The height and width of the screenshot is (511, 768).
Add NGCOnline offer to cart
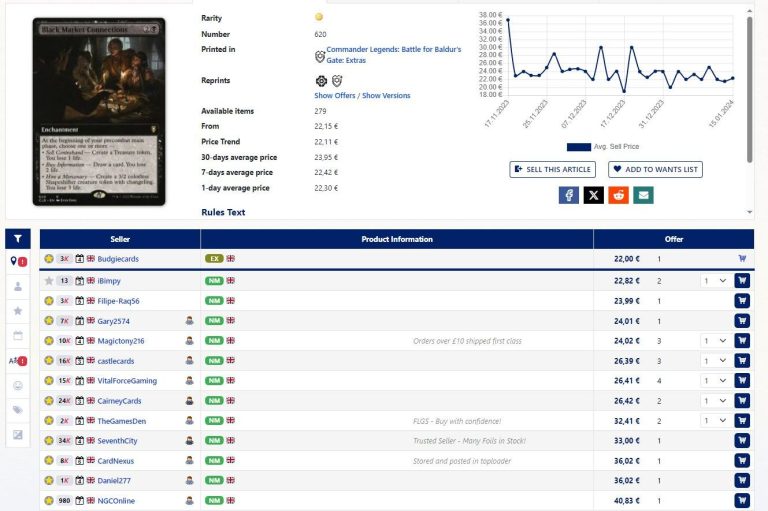(x=742, y=500)
